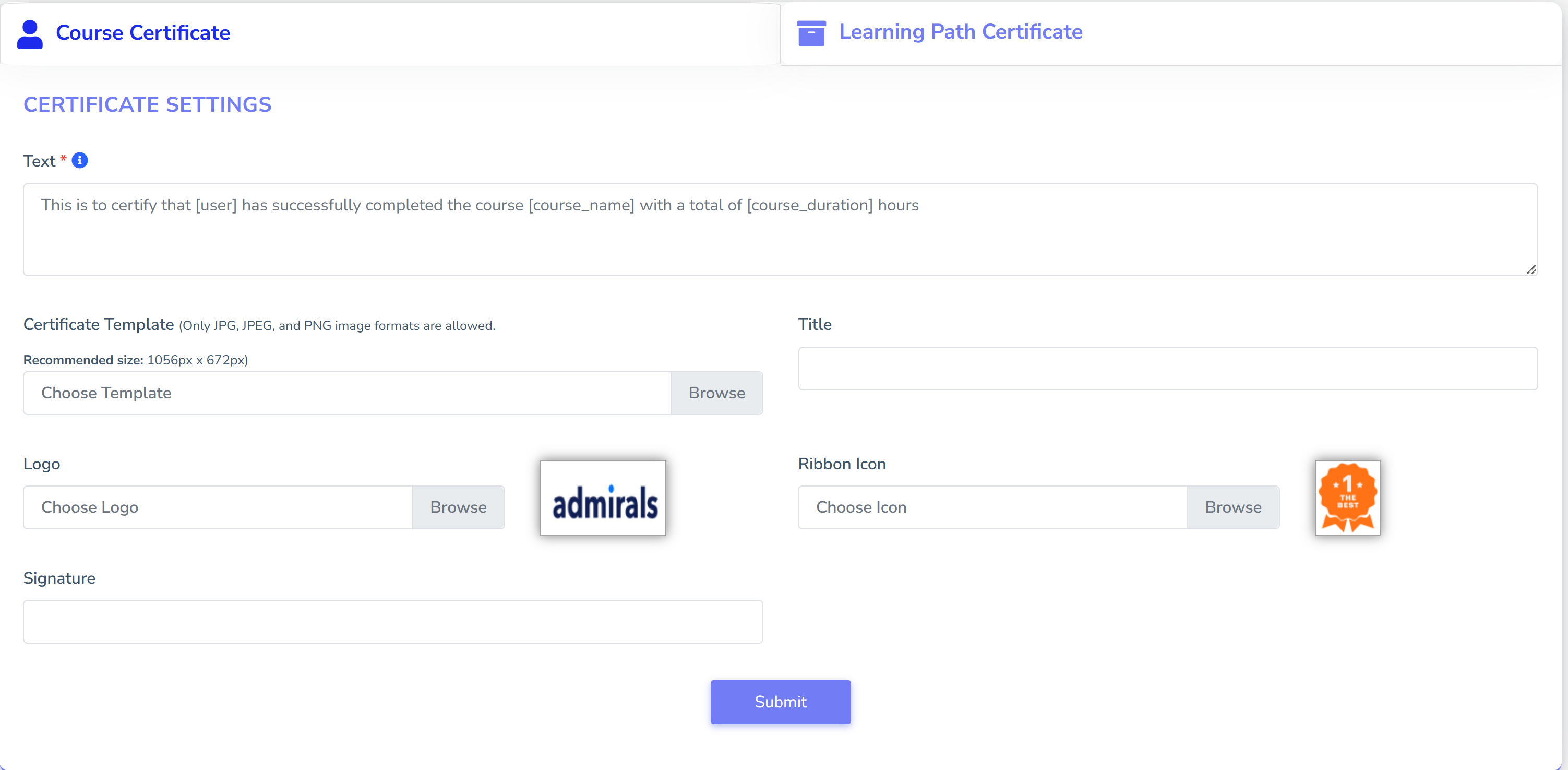Click the admirals logo preview image
Screen dimensions: 1568x770
coord(603,497)
